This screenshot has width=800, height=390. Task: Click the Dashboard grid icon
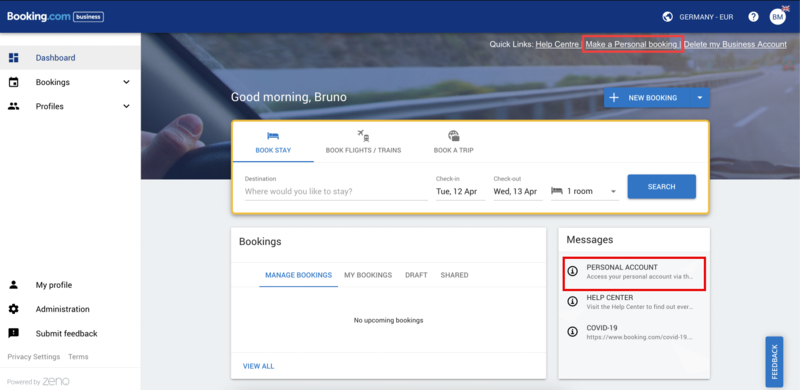(14, 58)
